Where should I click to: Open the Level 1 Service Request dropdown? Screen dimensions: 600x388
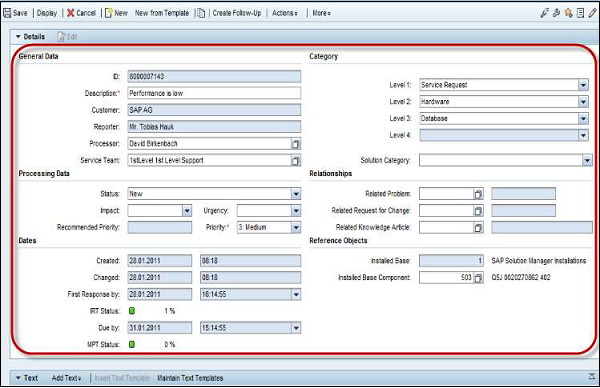583,85
